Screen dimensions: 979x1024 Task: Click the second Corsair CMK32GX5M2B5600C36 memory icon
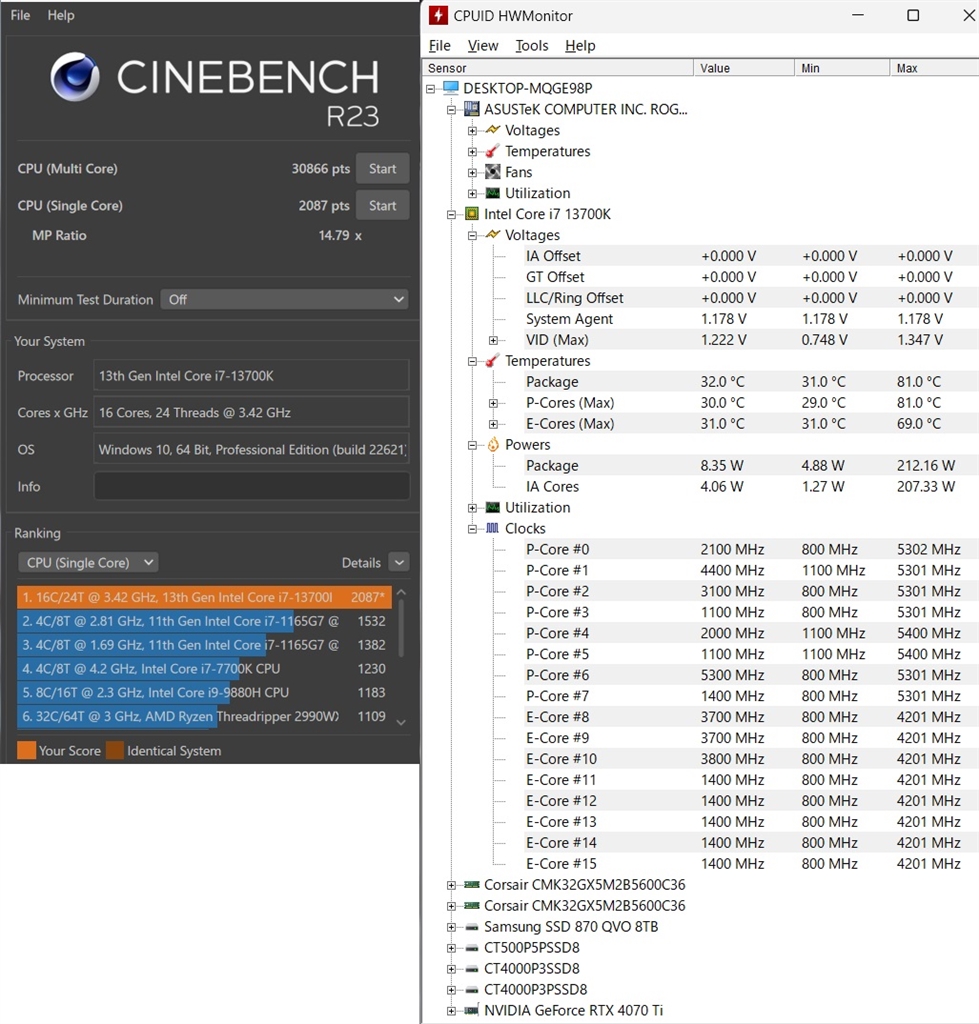[x=472, y=906]
